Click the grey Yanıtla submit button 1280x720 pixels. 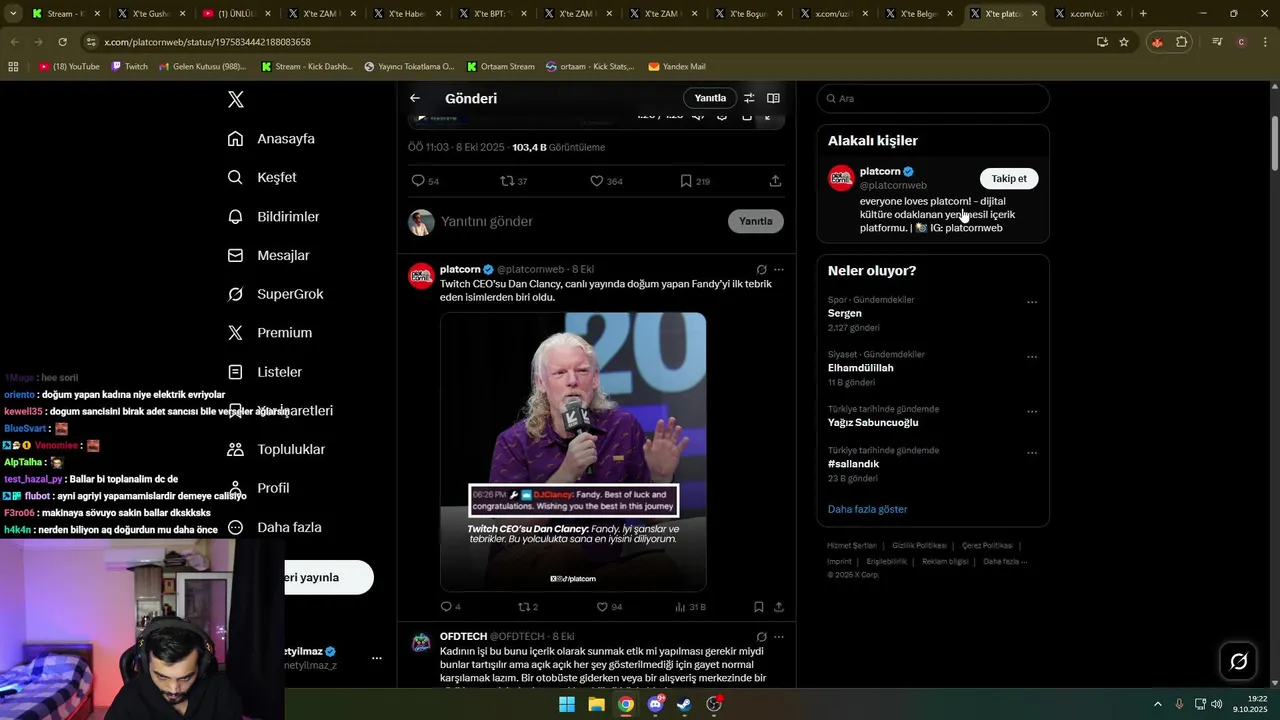[x=755, y=221]
